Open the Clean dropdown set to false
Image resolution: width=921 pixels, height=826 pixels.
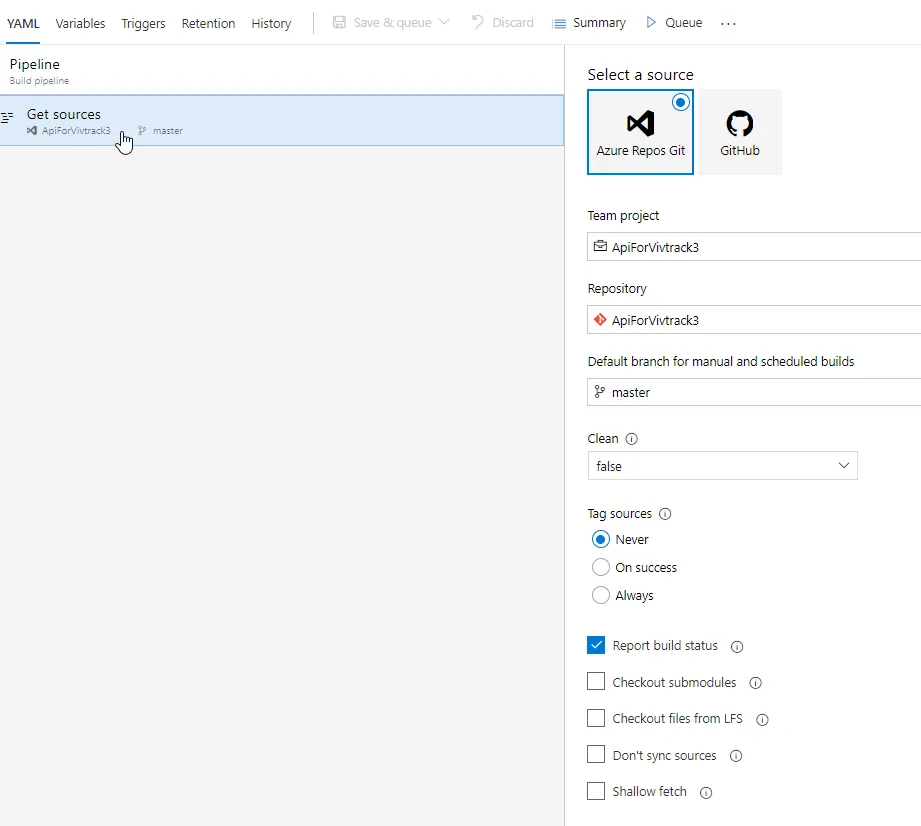(722, 466)
